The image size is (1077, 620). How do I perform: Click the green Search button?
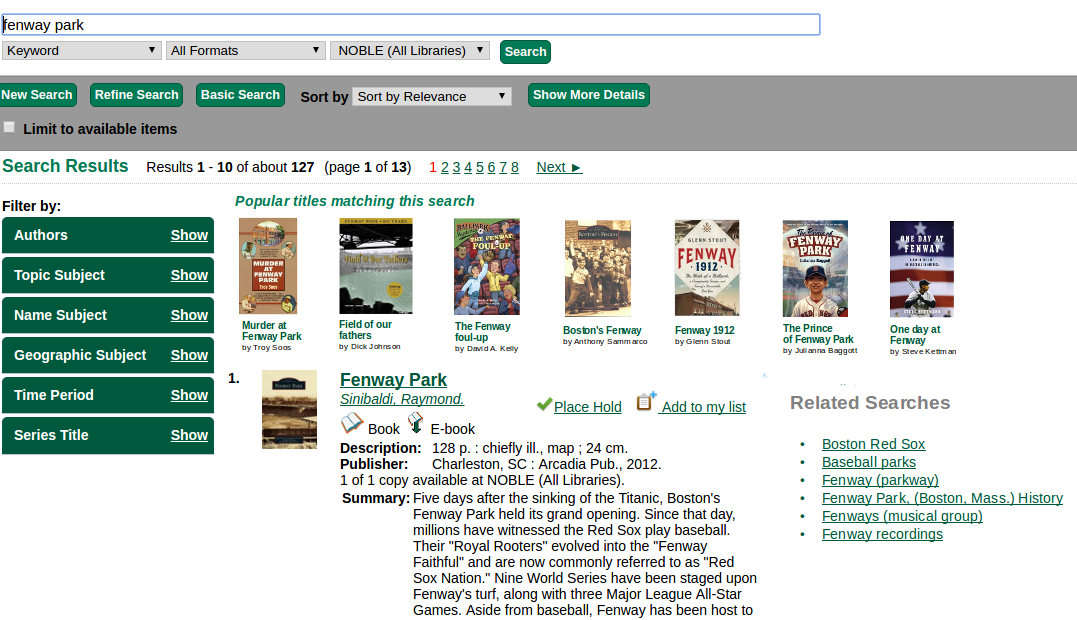coord(525,51)
